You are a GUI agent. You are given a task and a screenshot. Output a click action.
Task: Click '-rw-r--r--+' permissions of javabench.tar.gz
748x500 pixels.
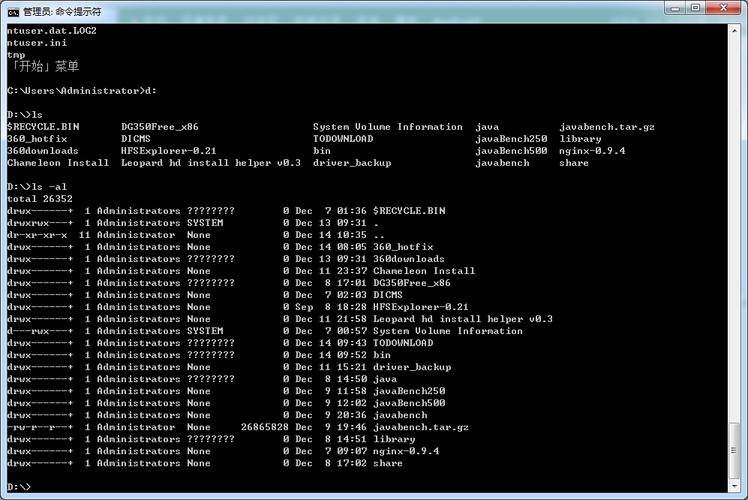(40, 427)
